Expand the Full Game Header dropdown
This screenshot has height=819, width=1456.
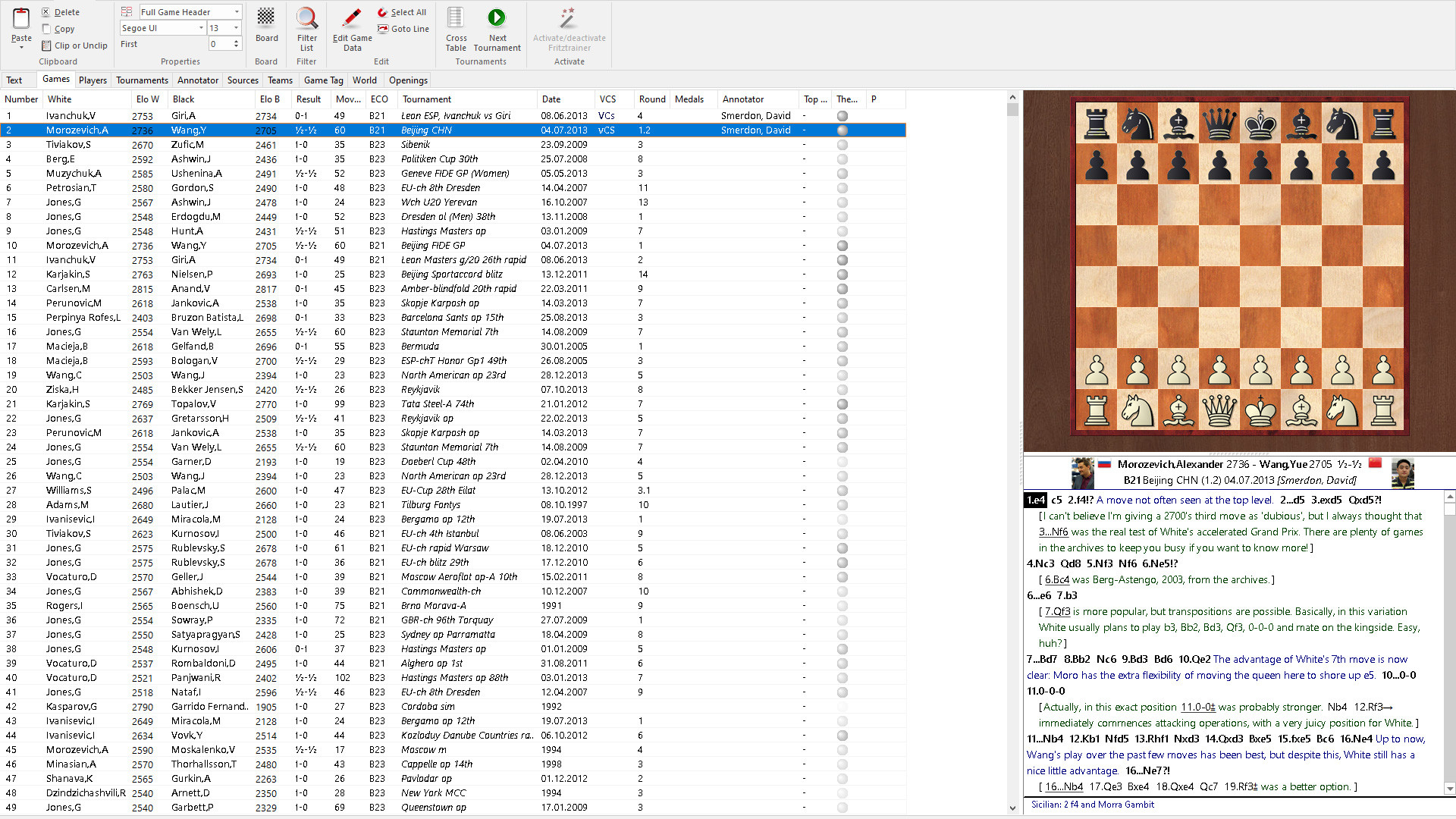tap(236, 11)
